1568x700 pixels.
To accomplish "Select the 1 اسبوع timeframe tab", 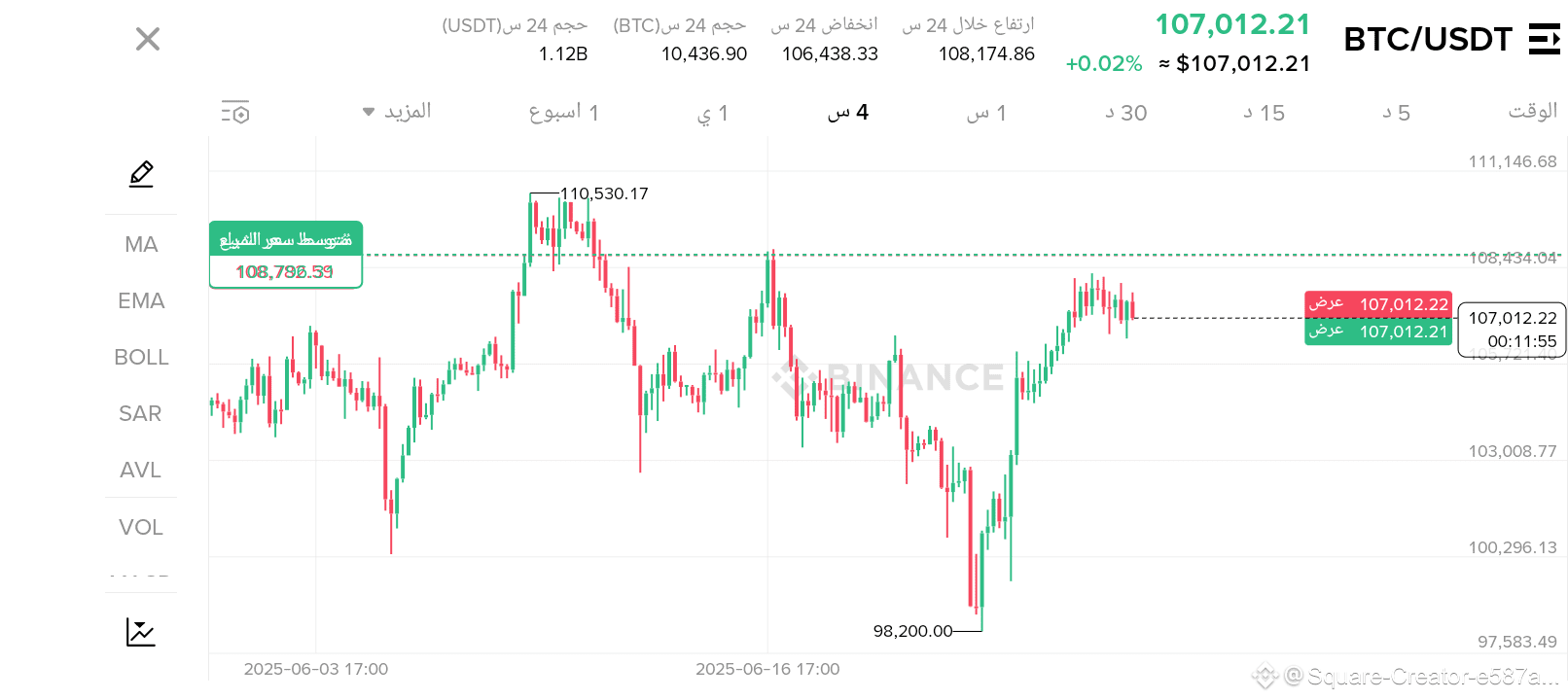I will [563, 113].
